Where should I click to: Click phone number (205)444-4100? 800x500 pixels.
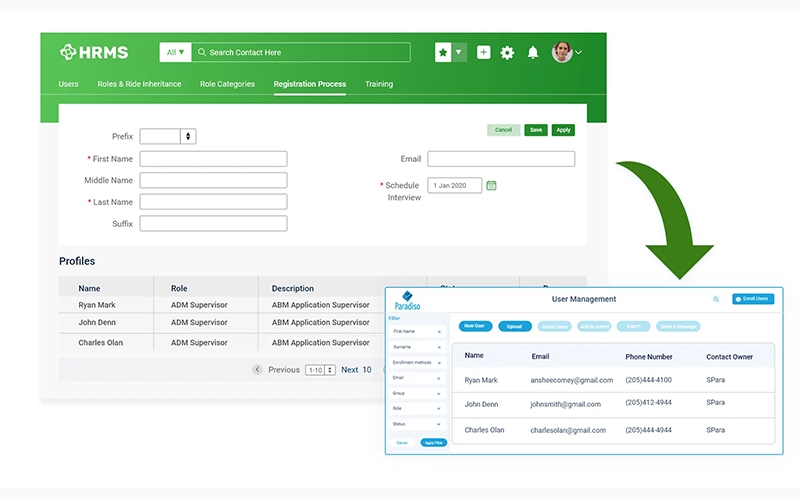click(x=648, y=380)
